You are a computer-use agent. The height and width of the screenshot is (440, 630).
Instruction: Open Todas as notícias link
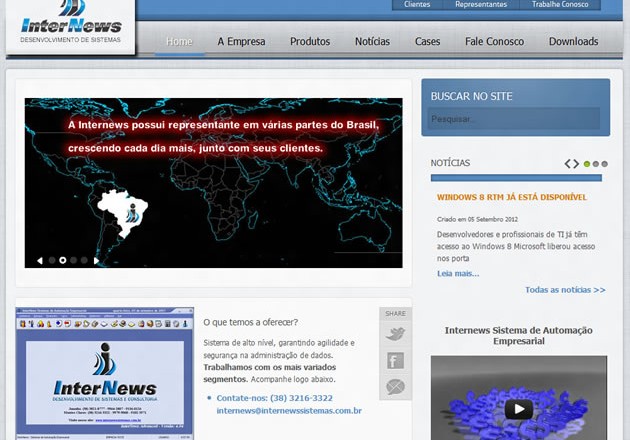565,290
